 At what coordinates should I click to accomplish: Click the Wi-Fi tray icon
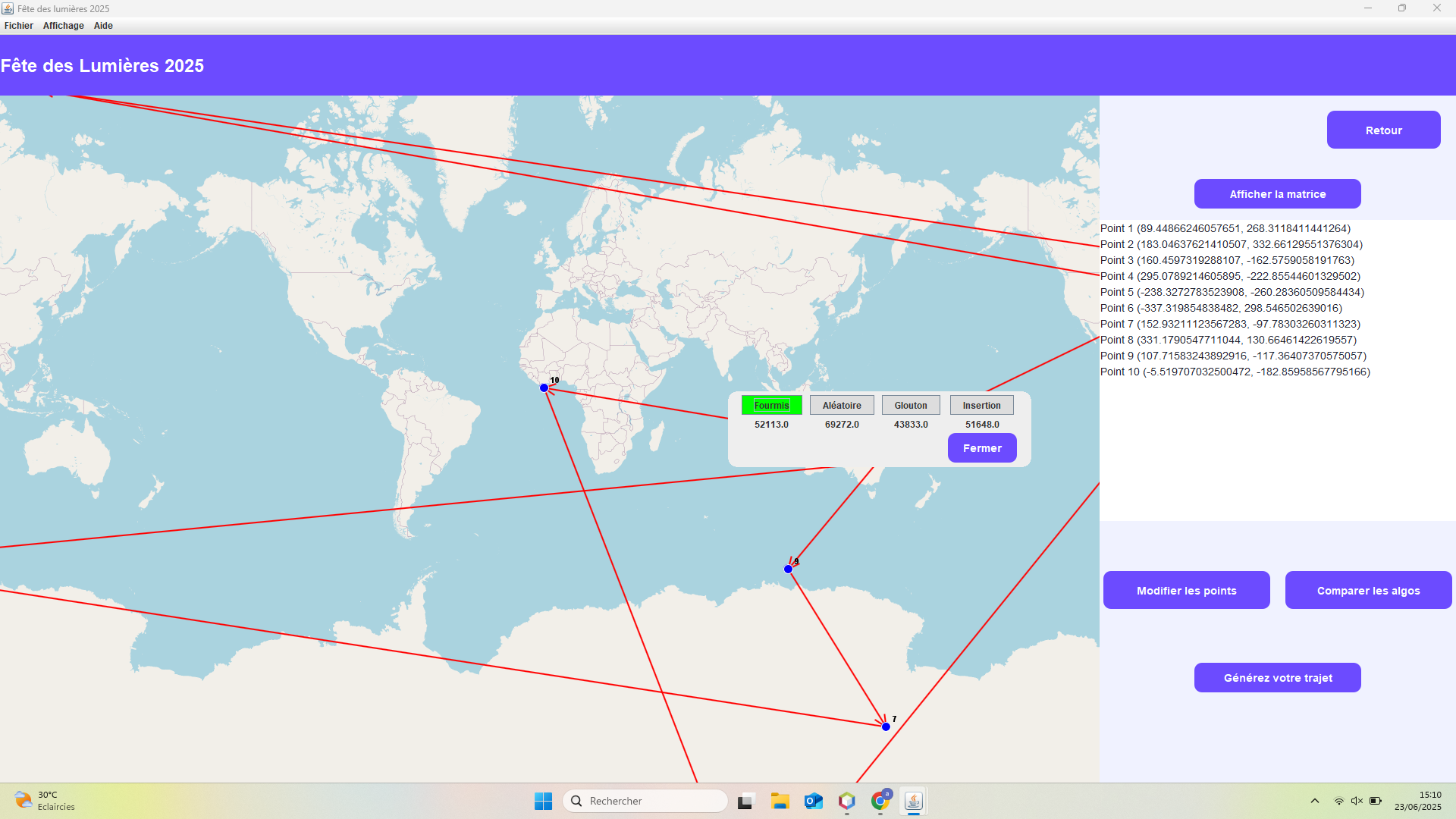(x=1338, y=801)
